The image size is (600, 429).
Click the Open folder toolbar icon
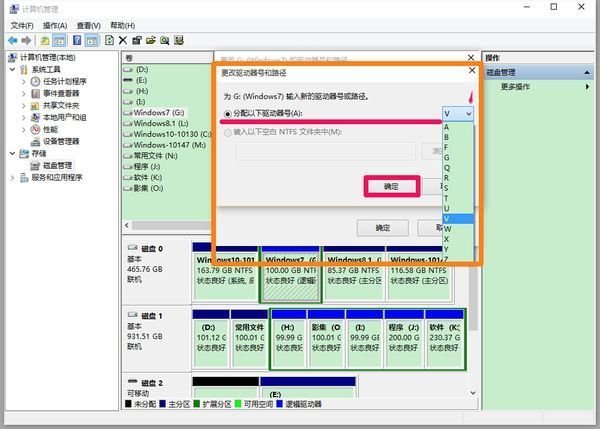[x=150, y=40]
